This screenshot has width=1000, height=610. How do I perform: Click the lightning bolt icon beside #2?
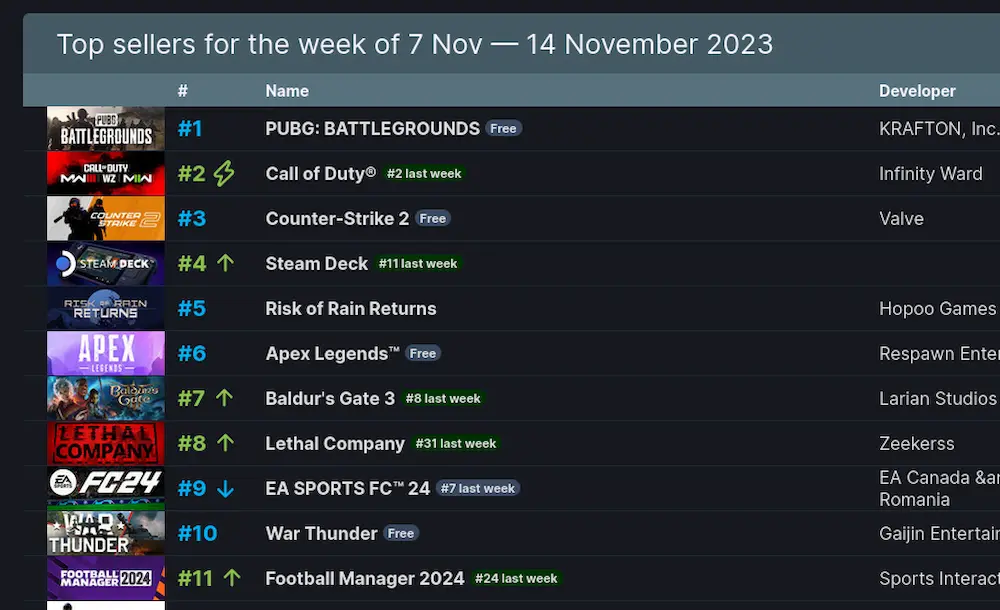[x=224, y=174]
